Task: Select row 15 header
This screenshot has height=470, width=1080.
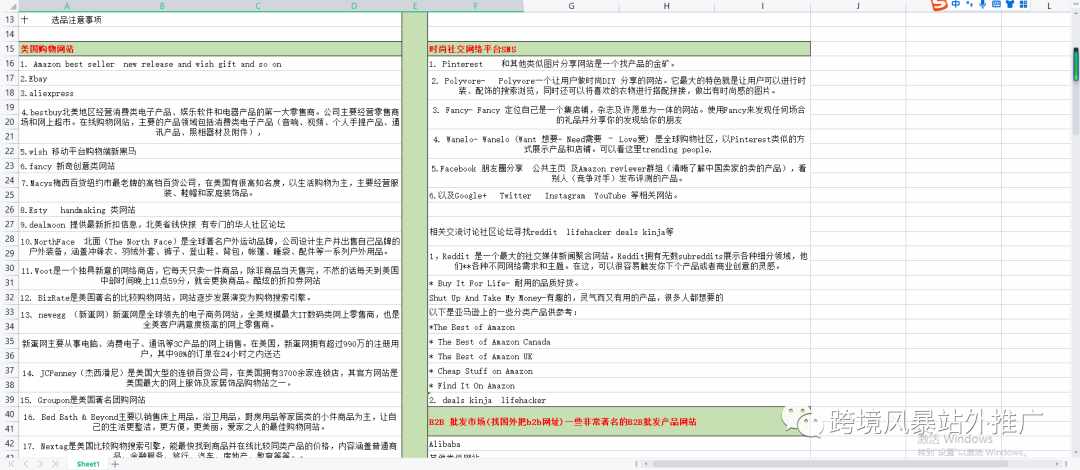Action: [10, 49]
